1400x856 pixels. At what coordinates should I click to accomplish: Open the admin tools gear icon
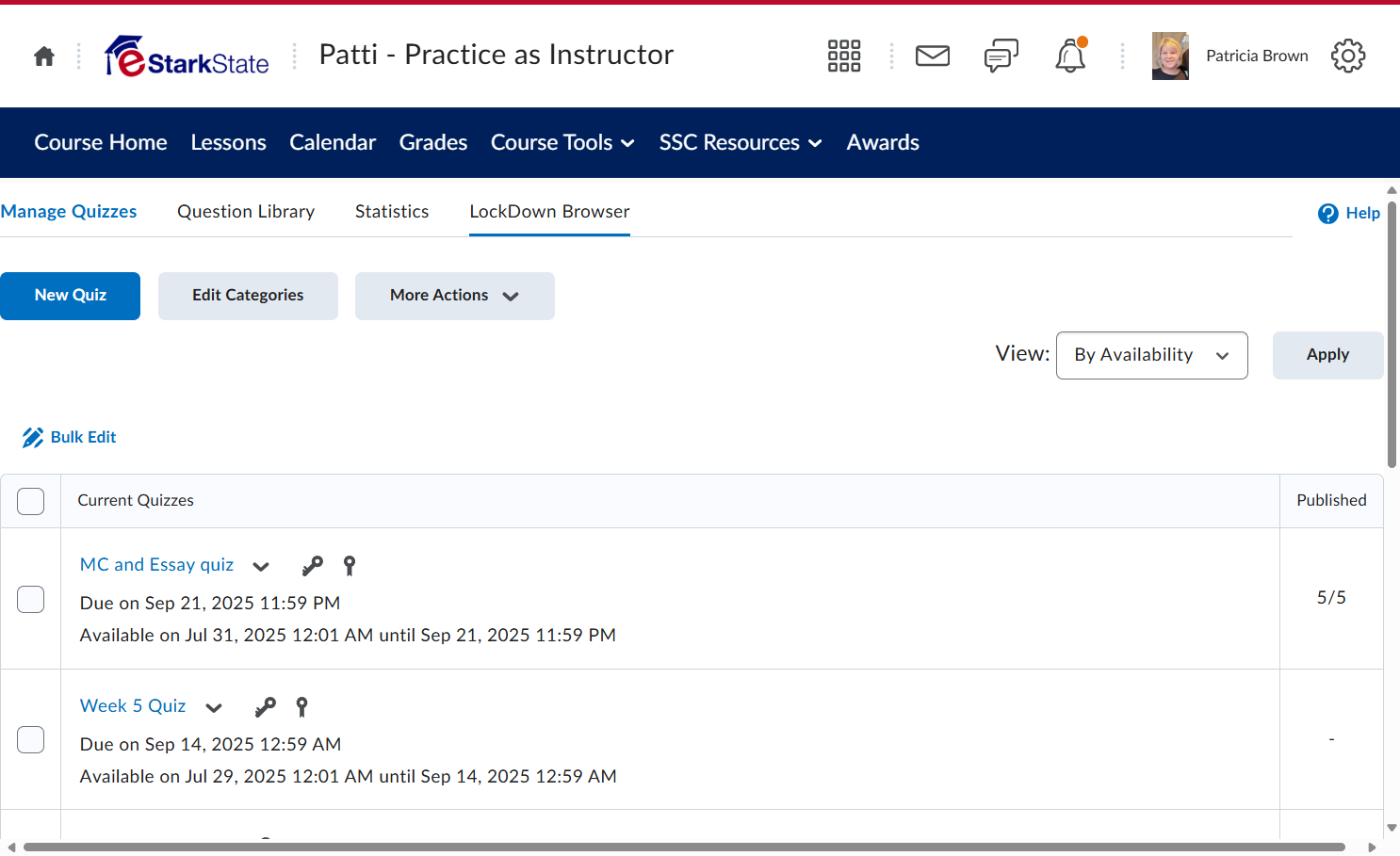pyautogui.click(x=1348, y=56)
